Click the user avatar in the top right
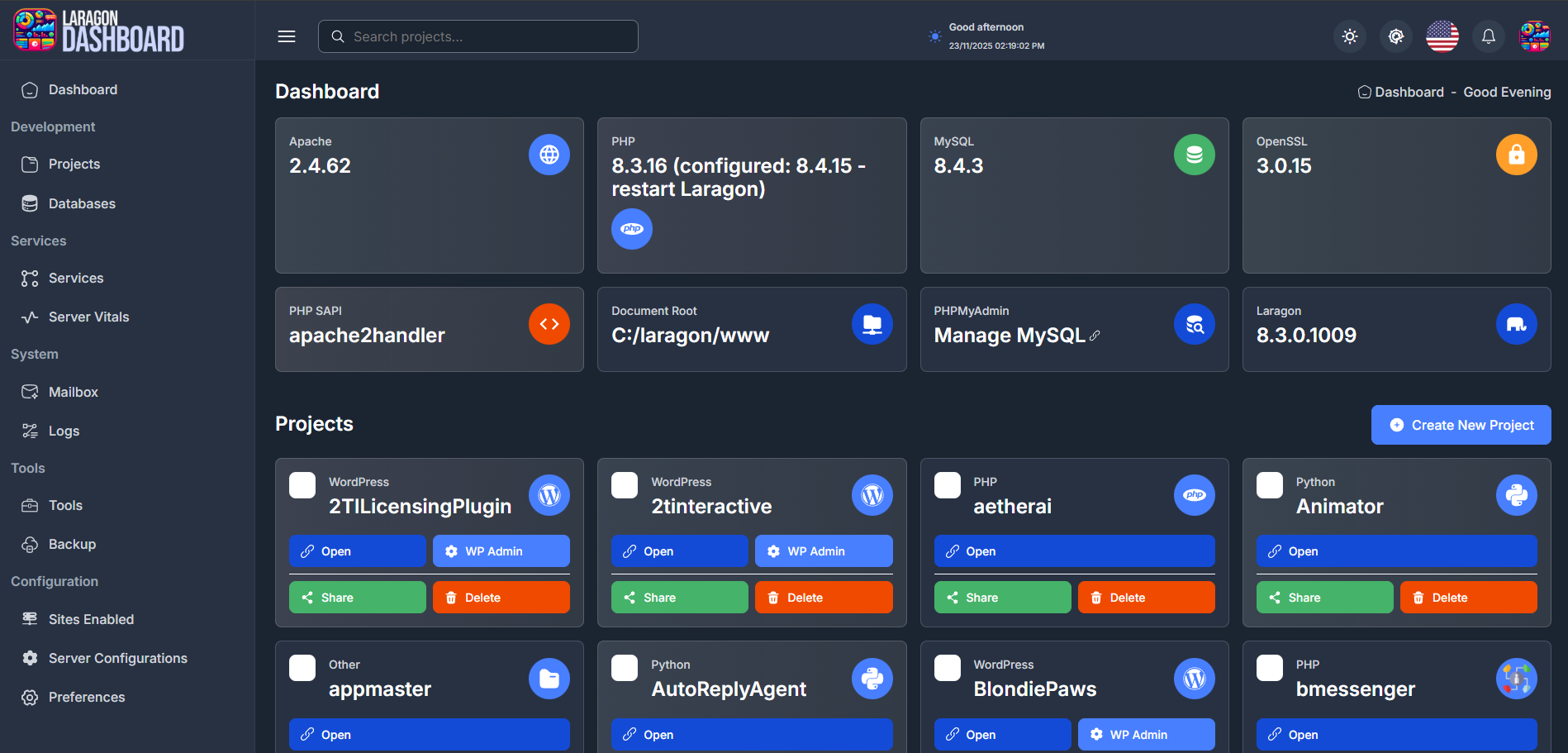This screenshot has height=753, width=1568. click(1534, 36)
